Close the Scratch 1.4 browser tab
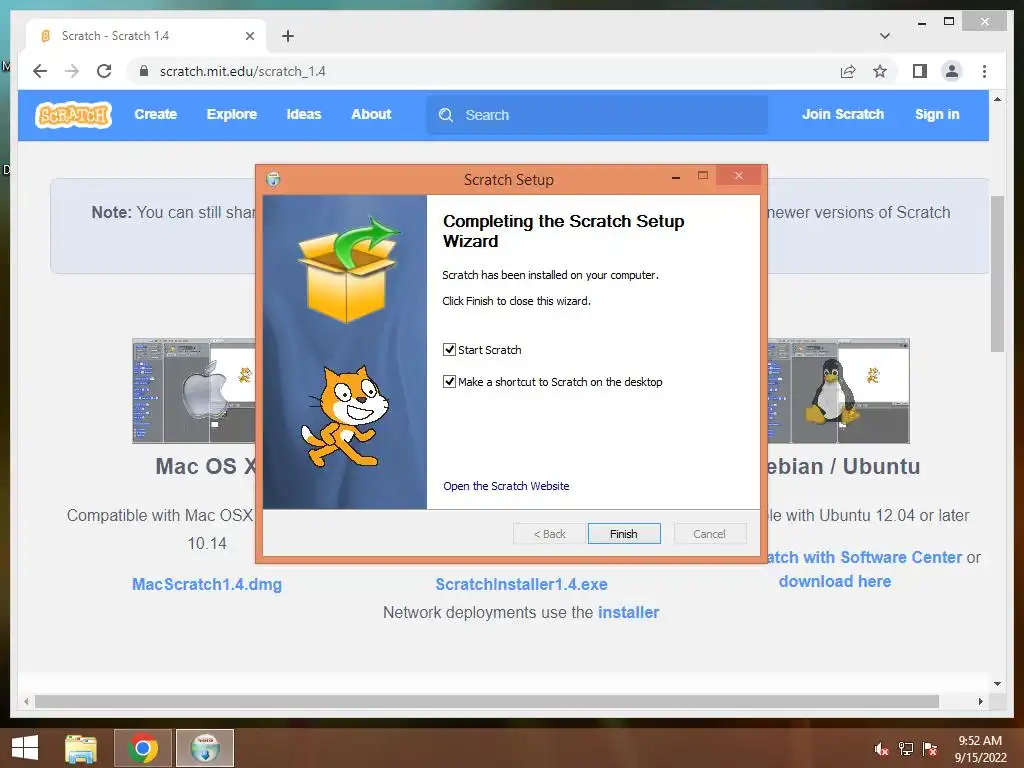1024x768 pixels. (249, 36)
